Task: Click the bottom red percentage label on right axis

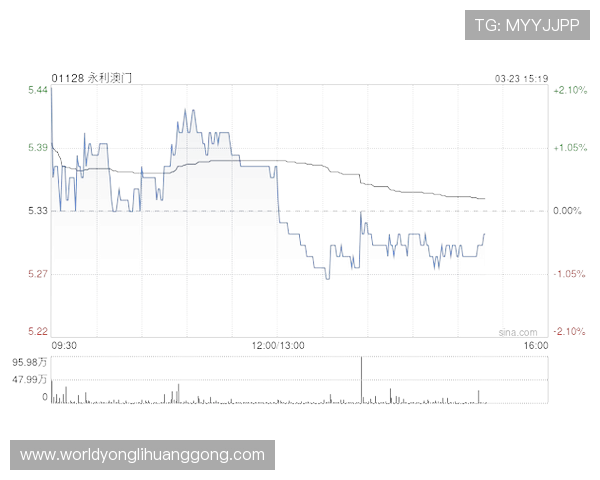Action: pos(569,330)
